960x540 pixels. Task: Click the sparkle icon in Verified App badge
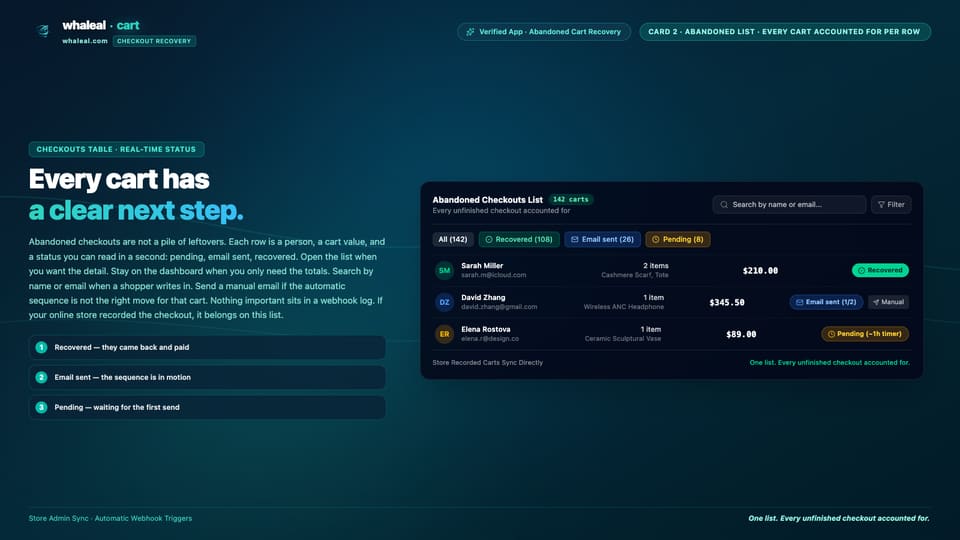470,32
